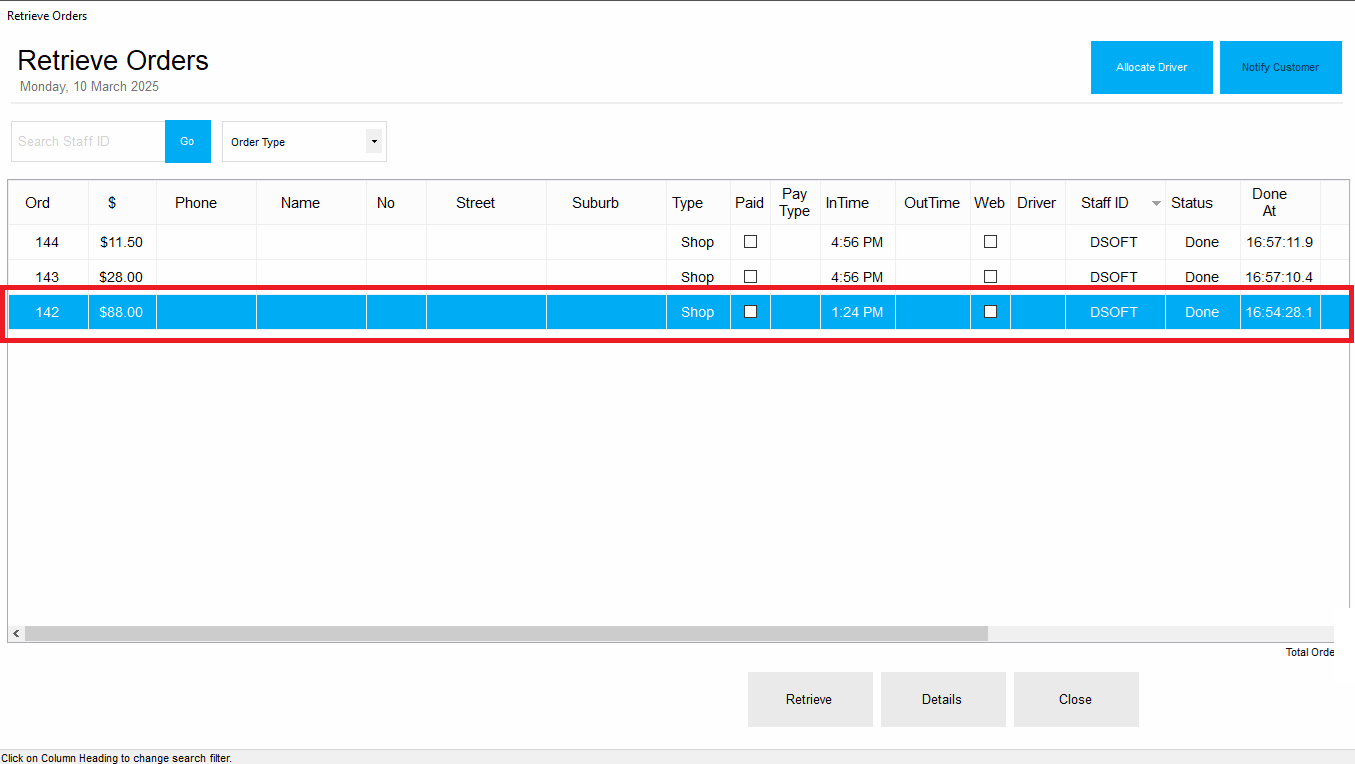Click the Allocate Driver button

coord(1151,67)
